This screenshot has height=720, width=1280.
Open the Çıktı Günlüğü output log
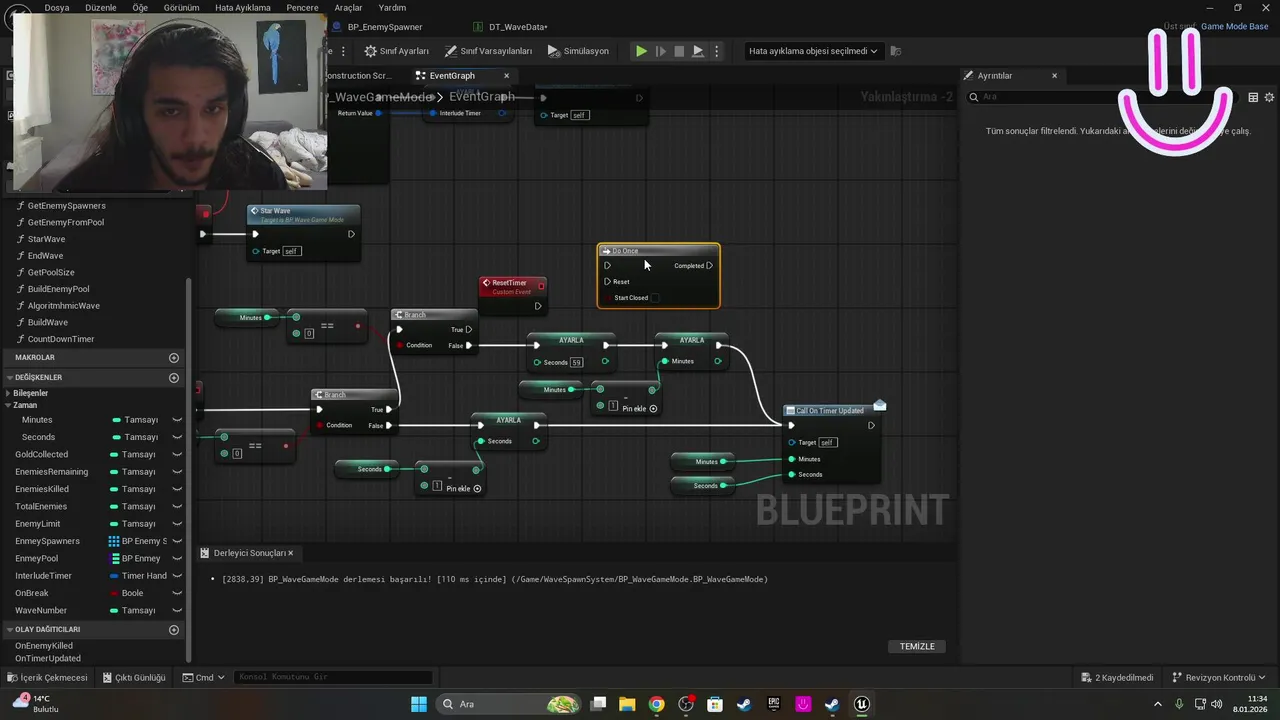(x=133, y=677)
